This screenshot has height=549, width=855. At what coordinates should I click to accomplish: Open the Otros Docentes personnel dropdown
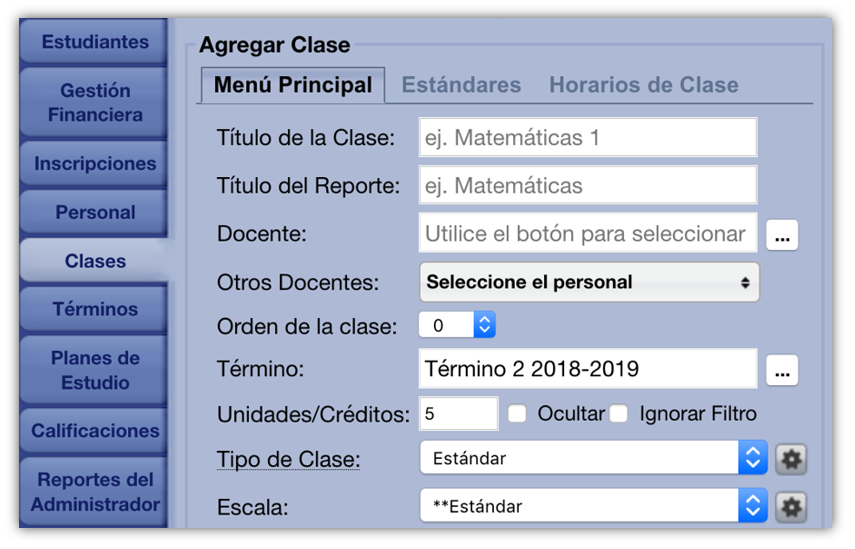(x=589, y=283)
